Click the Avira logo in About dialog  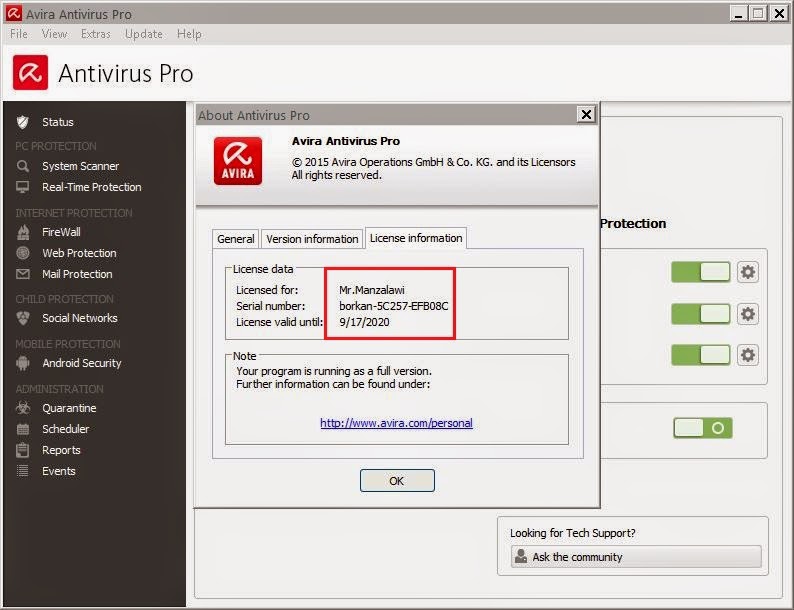coord(238,161)
